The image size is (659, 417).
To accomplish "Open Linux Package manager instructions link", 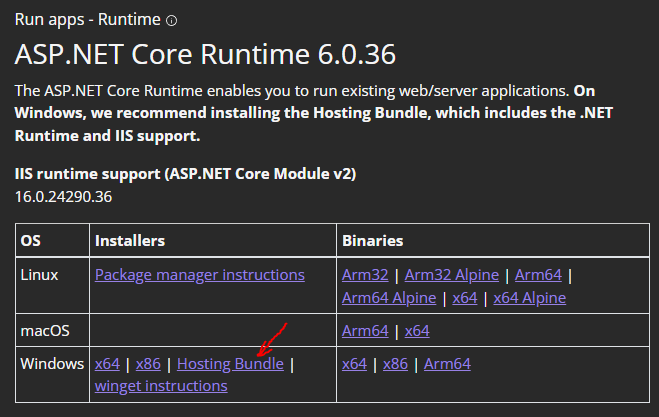I will pos(199,274).
